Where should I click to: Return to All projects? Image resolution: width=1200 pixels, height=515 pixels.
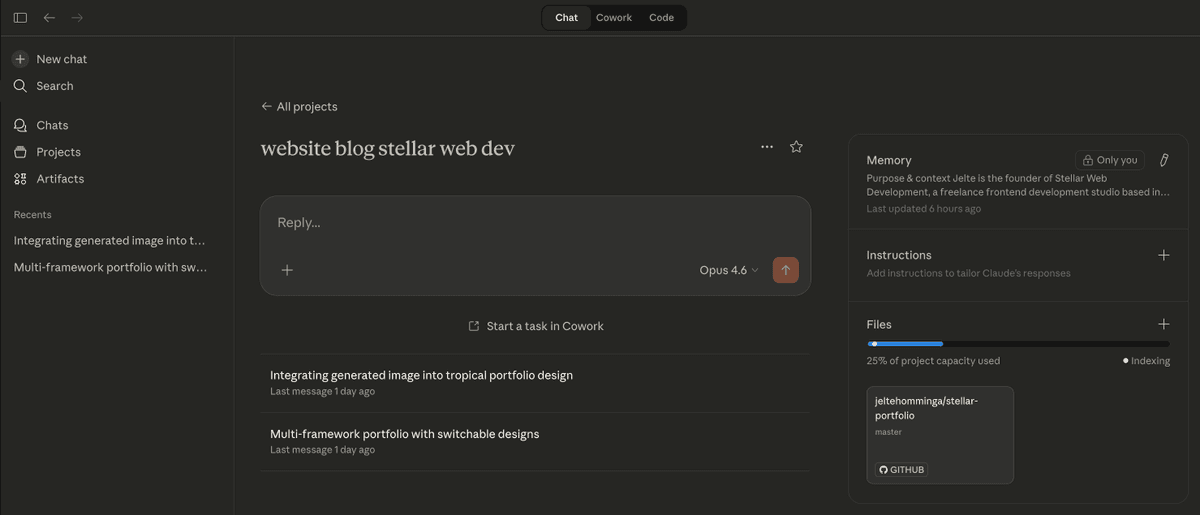coord(299,107)
